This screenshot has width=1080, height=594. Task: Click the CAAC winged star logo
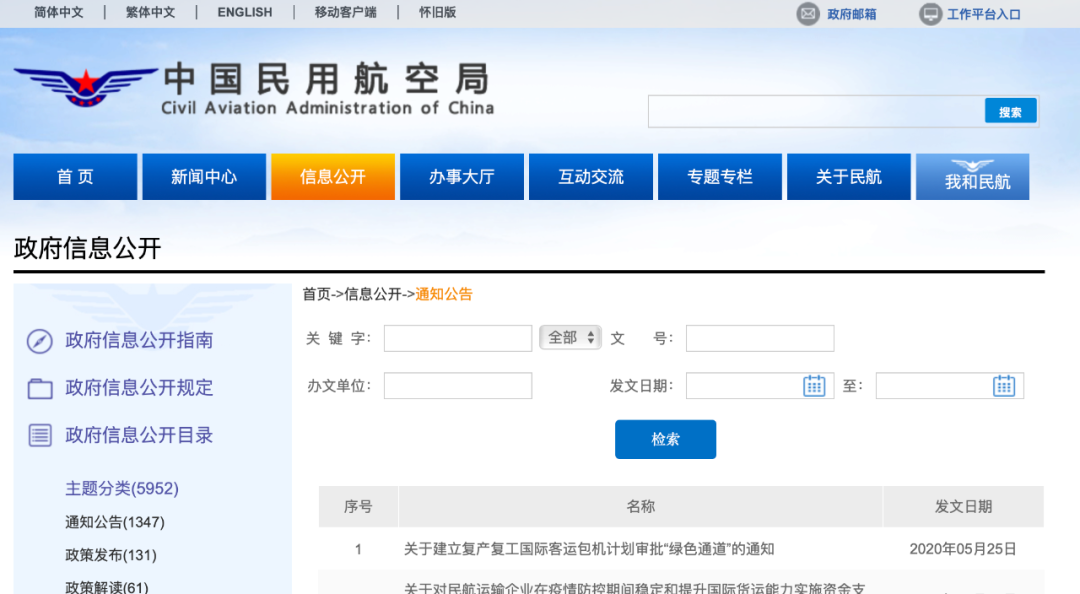85,87
